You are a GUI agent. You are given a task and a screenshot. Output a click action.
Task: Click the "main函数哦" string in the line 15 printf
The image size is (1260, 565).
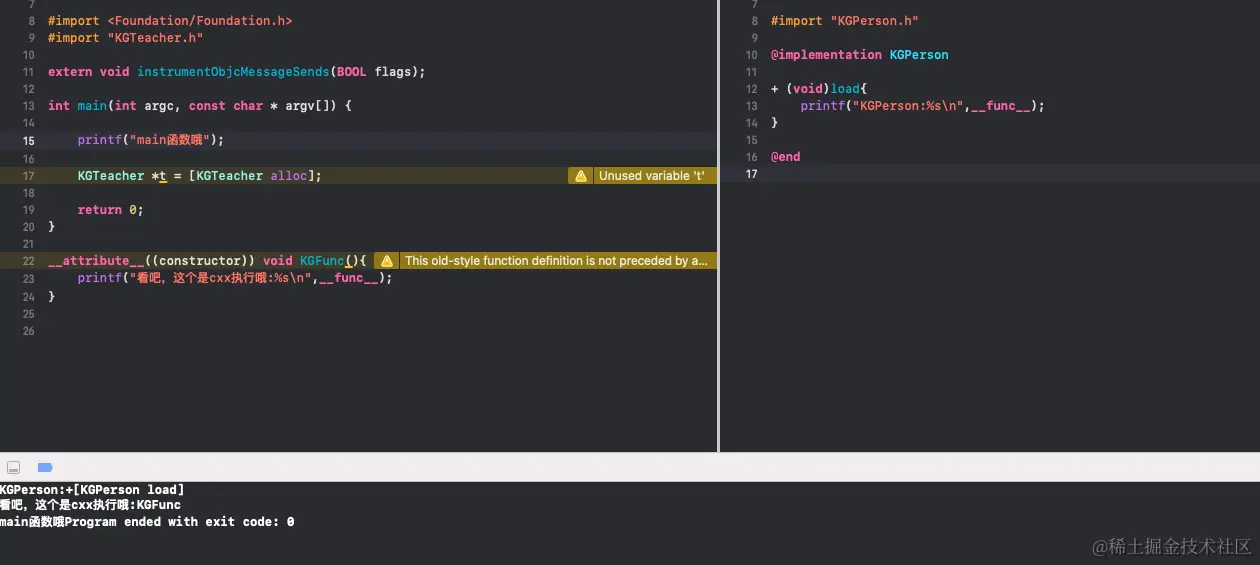[174, 141]
